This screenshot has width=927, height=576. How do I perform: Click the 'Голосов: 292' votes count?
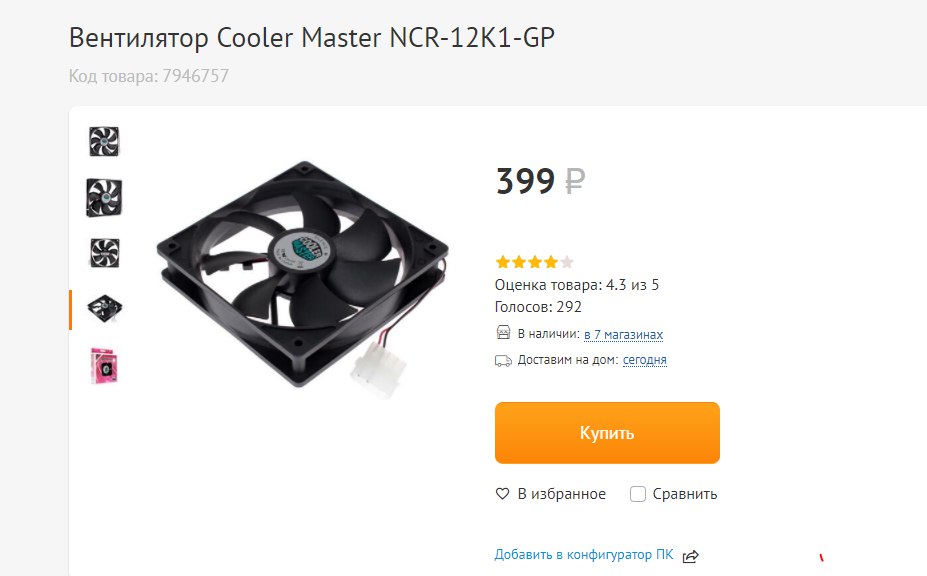pyautogui.click(x=538, y=307)
